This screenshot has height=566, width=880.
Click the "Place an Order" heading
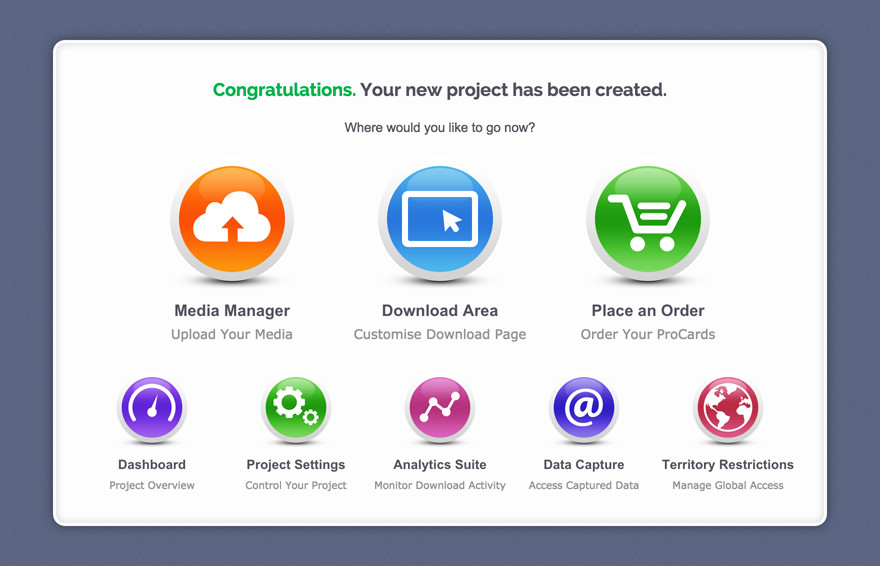[x=648, y=311]
